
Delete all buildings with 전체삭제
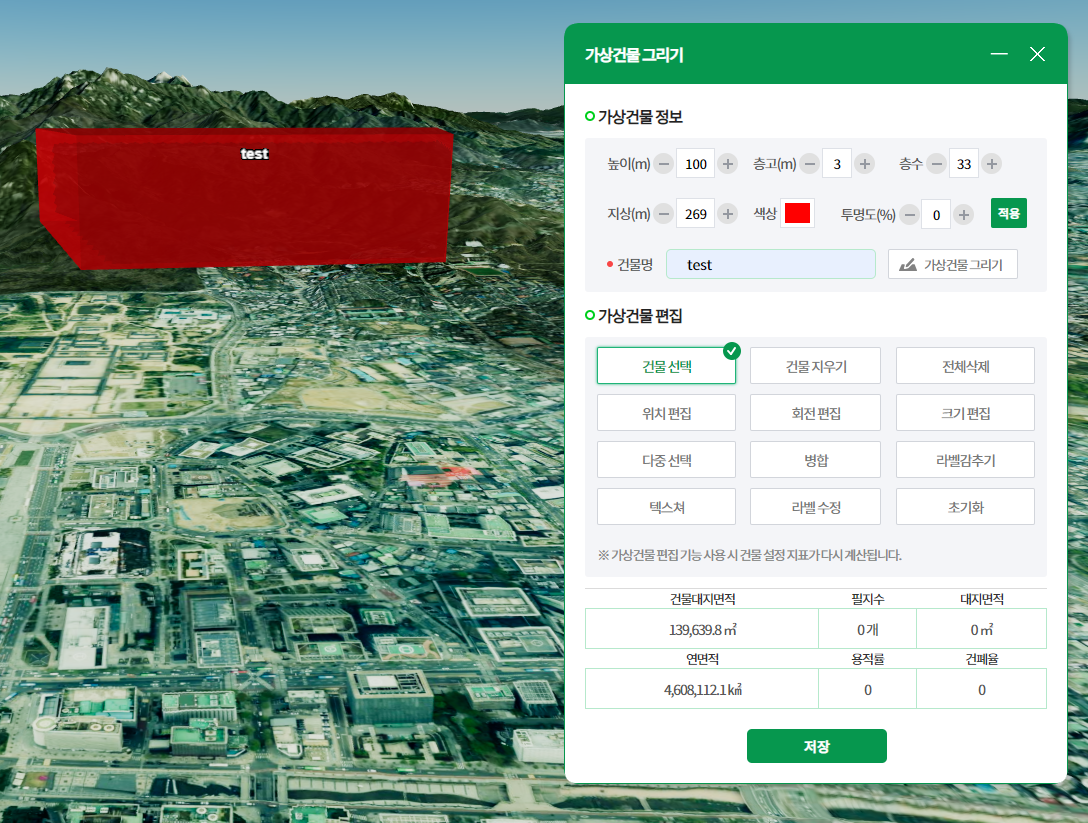click(965, 366)
